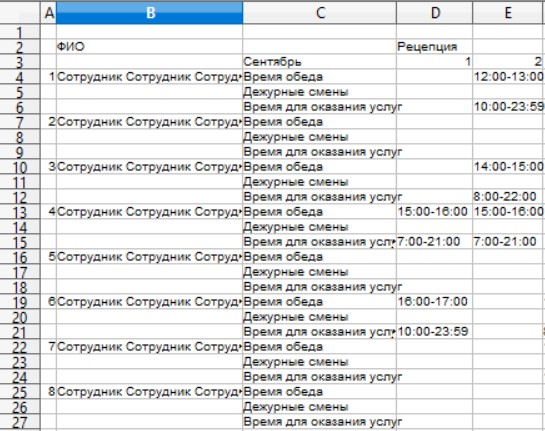Select row 7 header
Image resolution: width=545 pixels, height=431 pixels.
click(20, 121)
